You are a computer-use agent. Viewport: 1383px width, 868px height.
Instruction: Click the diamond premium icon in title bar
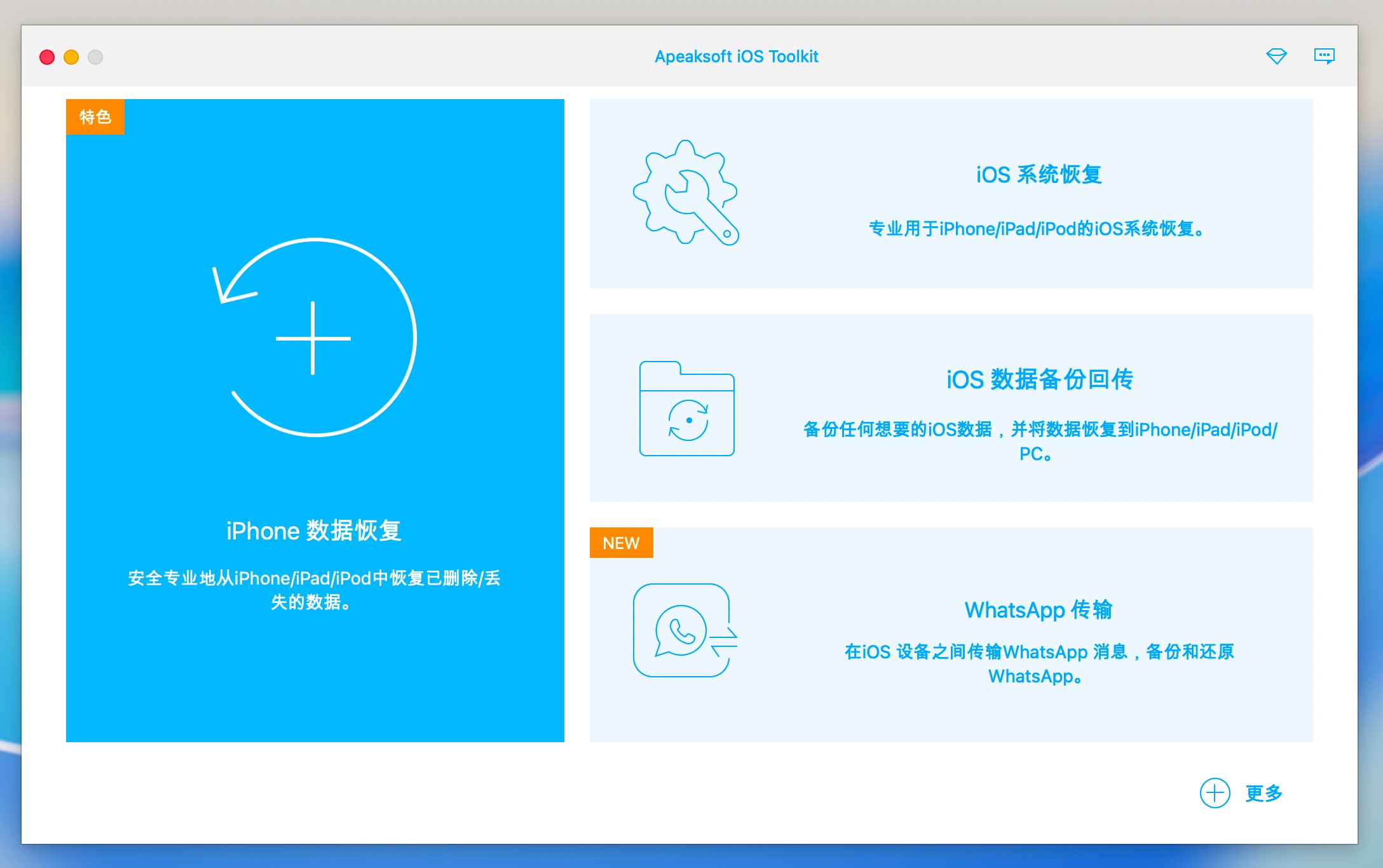pos(1276,57)
